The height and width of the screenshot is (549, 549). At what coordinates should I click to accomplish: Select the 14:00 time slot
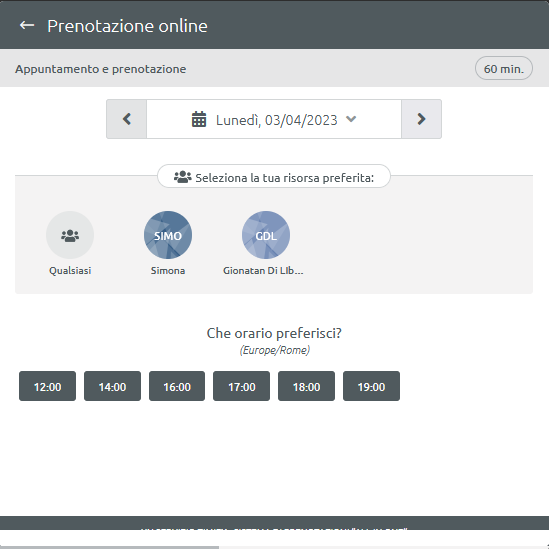click(112, 386)
